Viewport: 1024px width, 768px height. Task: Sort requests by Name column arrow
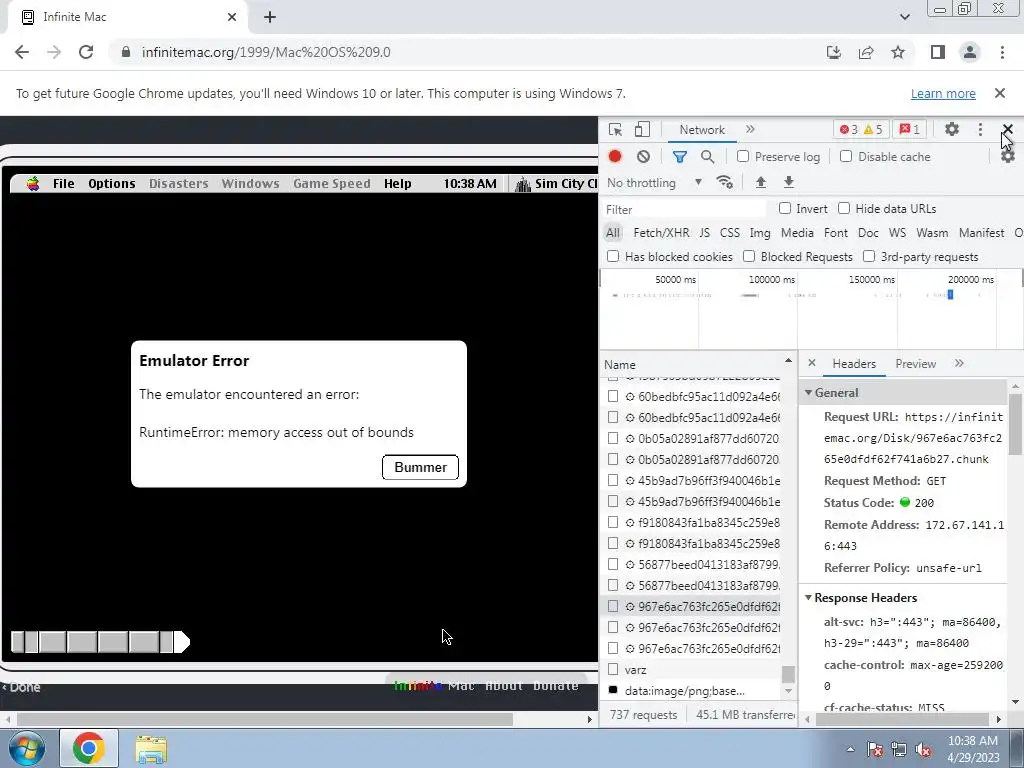tap(788, 360)
